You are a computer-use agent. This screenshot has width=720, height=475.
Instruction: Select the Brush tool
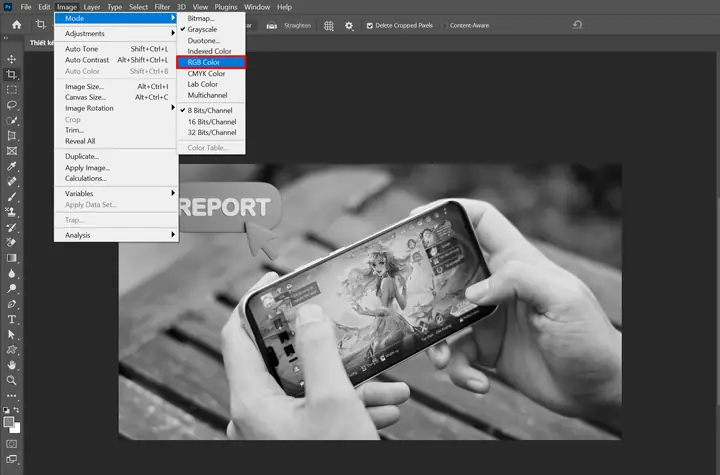click(x=11, y=197)
